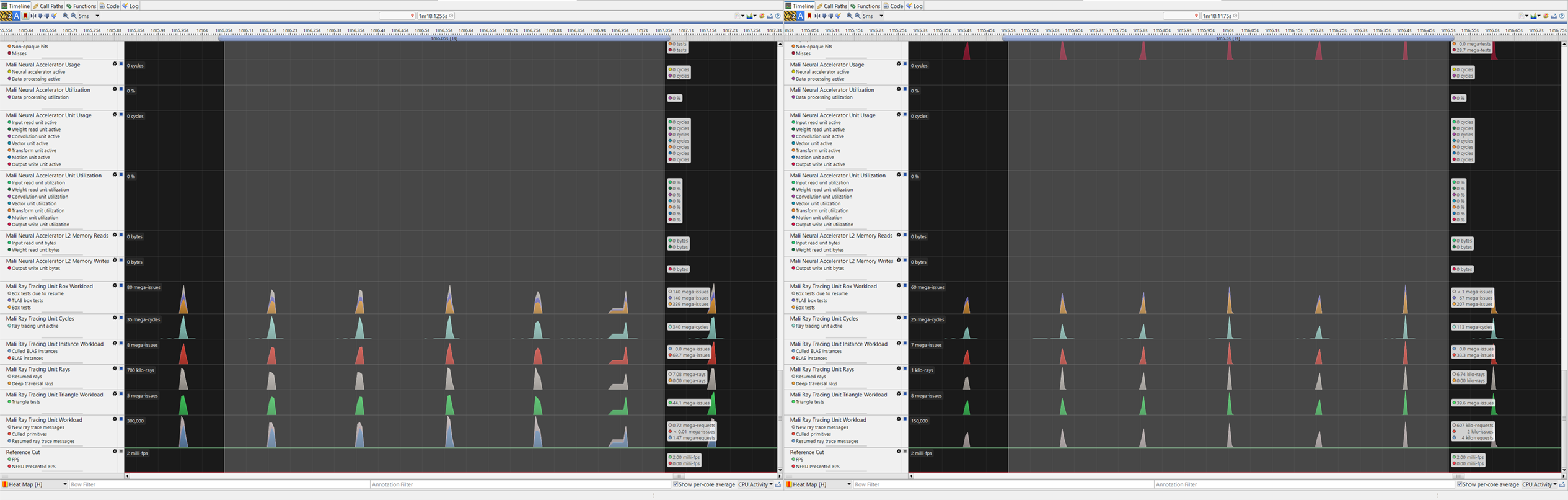The image size is (1568, 500).
Task: Click the horizontal scrollbar thumb in left window
Action: 679,476
